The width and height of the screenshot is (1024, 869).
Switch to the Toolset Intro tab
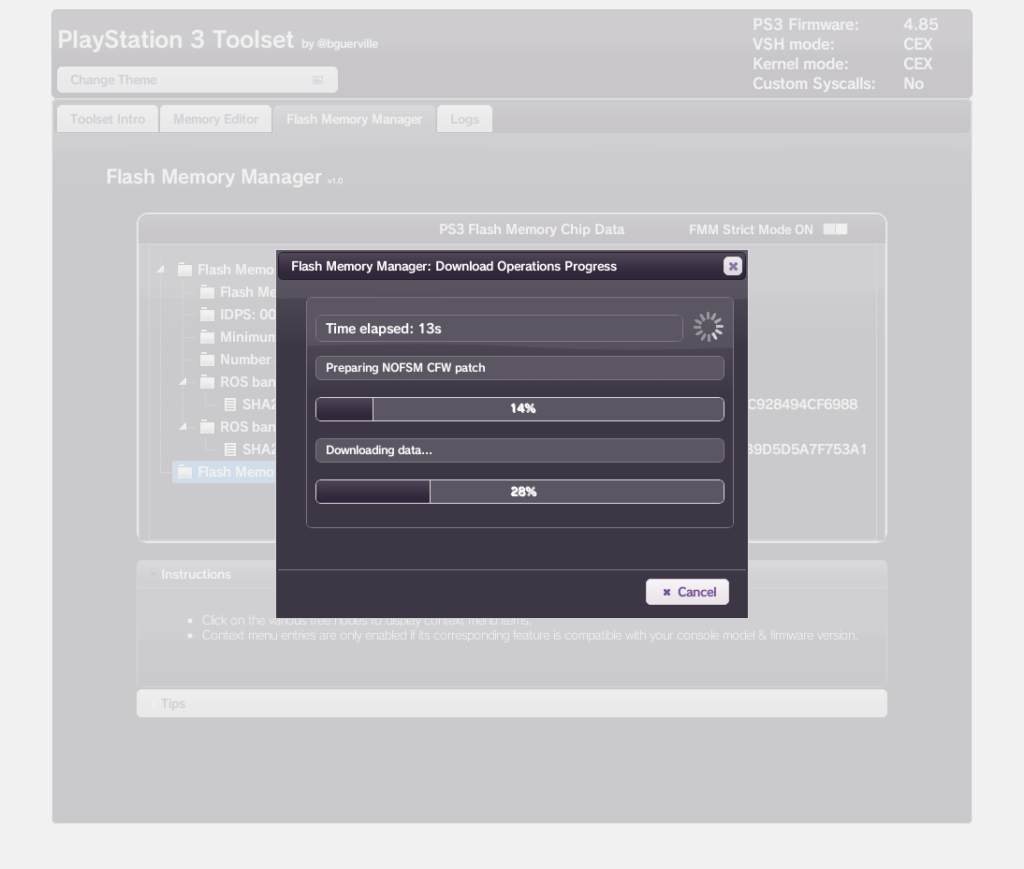[x=108, y=119]
